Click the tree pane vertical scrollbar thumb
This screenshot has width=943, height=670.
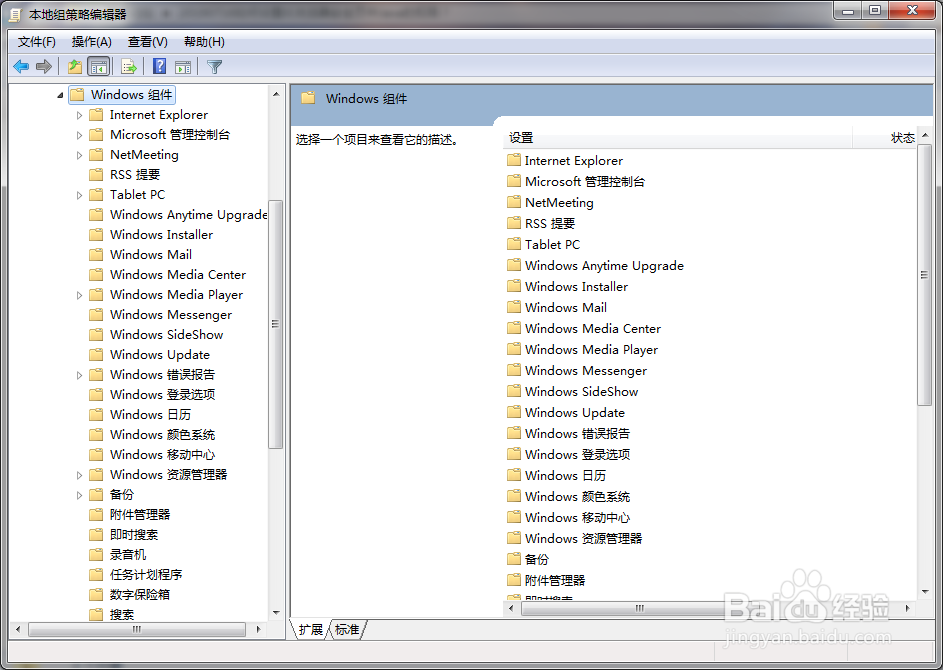(x=275, y=324)
